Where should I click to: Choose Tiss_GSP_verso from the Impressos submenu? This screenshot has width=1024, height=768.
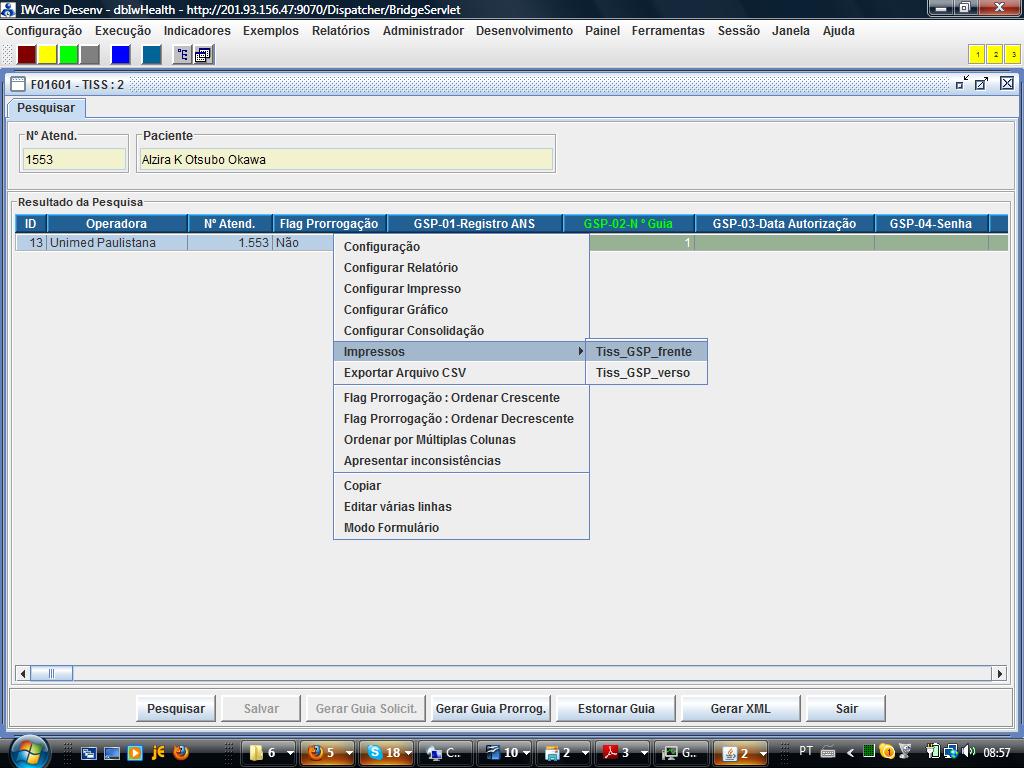coord(646,372)
